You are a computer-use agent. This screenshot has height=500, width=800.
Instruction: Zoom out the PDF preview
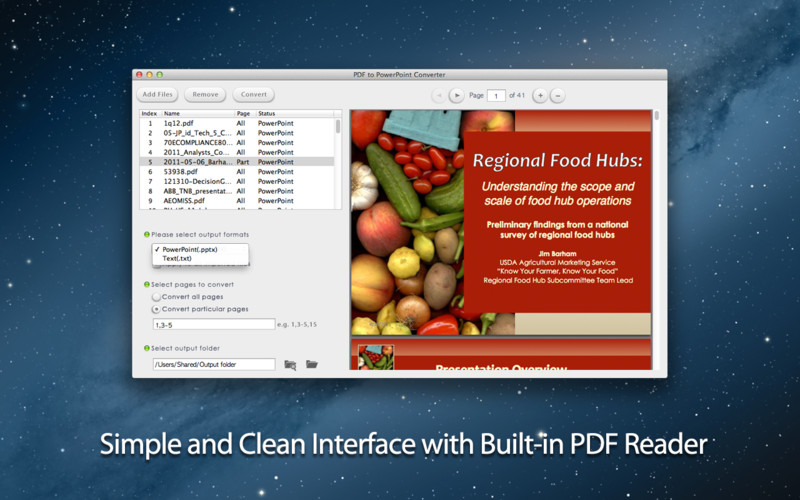tap(558, 95)
